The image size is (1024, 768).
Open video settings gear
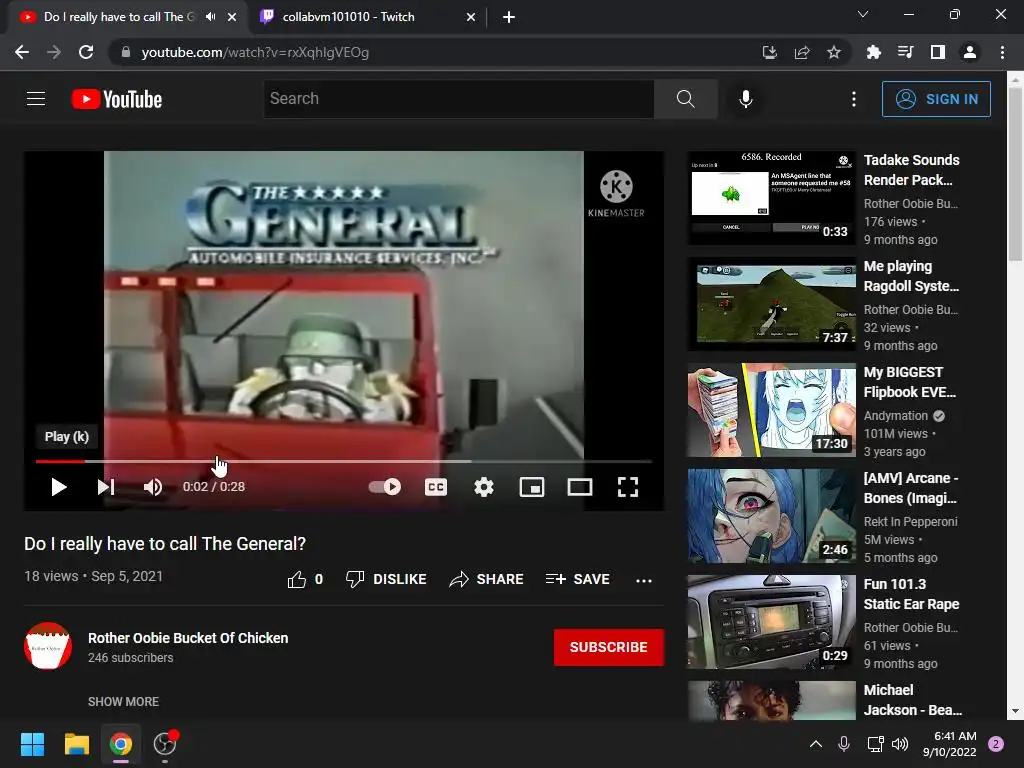pyautogui.click(x=483, y=487)
